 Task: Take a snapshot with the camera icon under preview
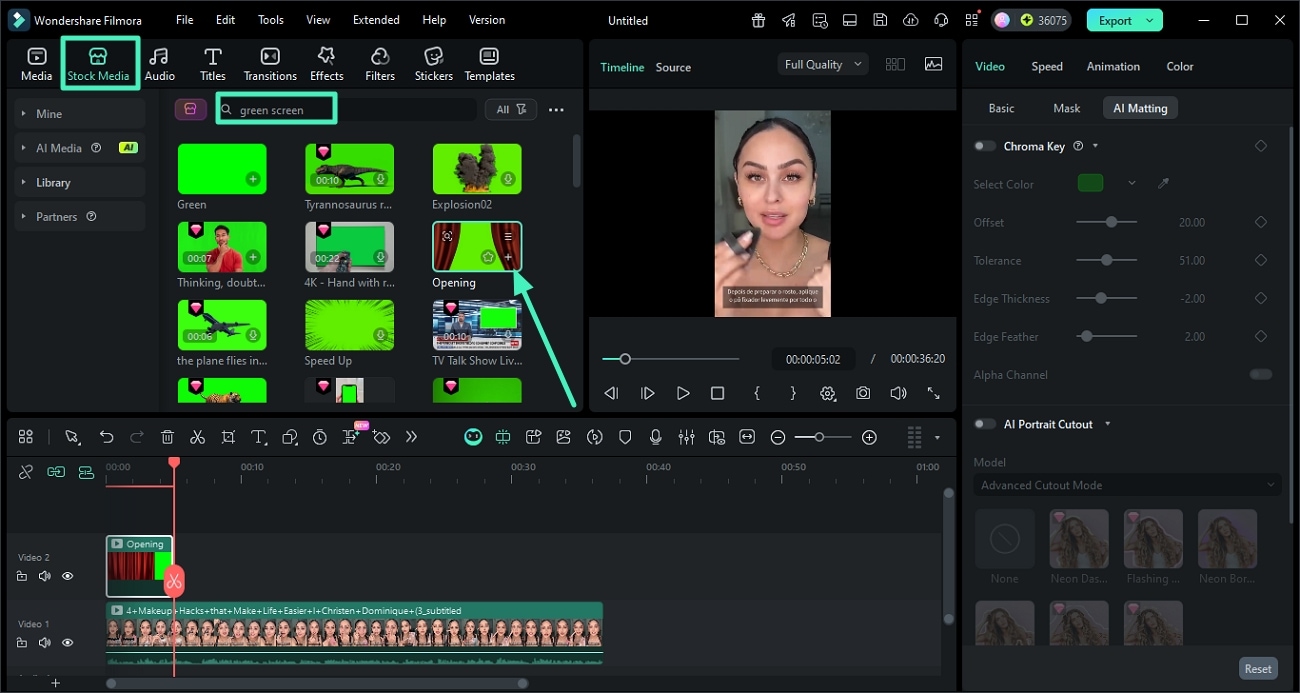click(x=863, y=393)
